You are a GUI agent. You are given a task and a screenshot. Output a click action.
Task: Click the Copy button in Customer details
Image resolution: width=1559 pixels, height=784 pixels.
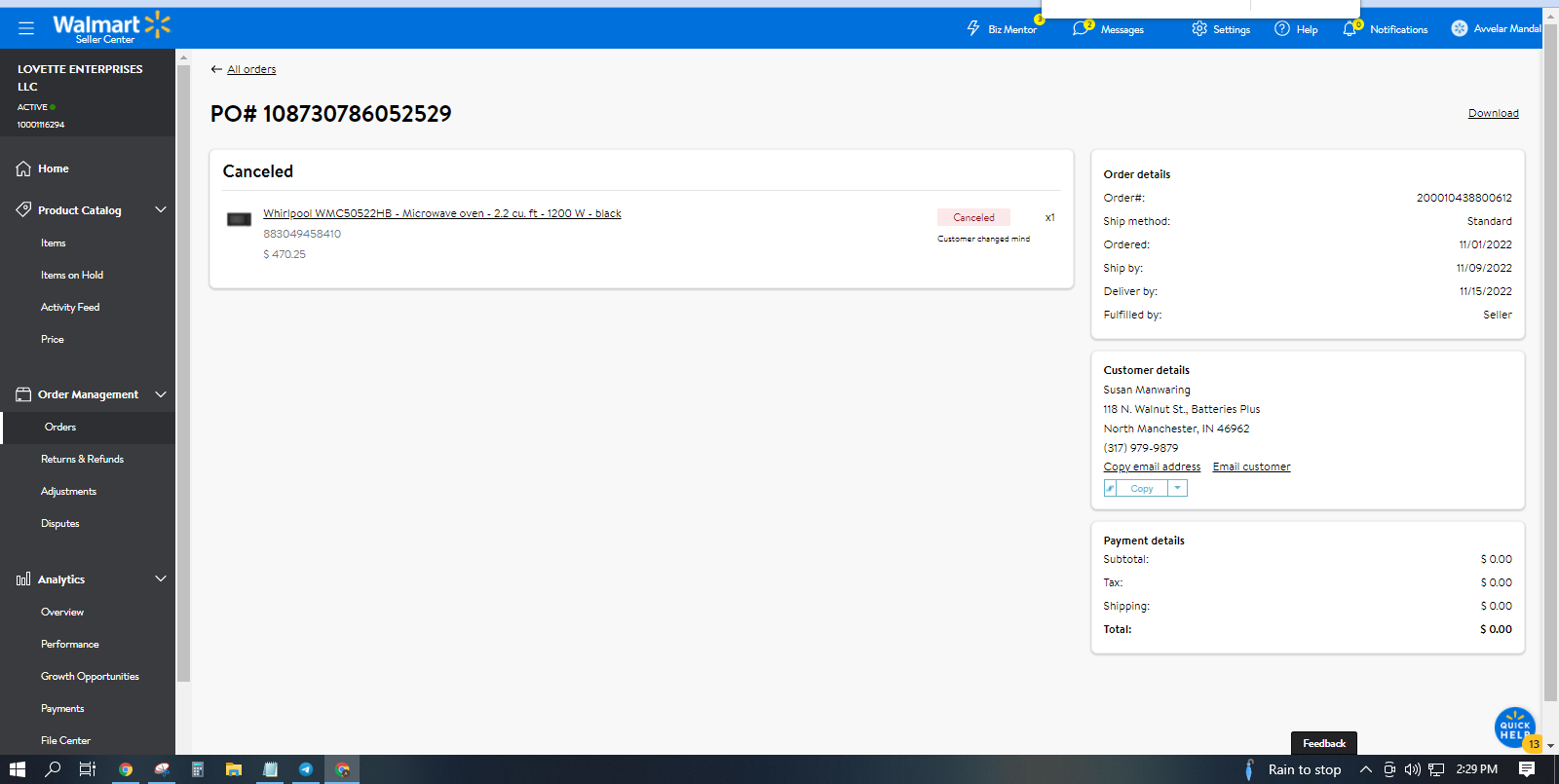[x=1142, y=488]
